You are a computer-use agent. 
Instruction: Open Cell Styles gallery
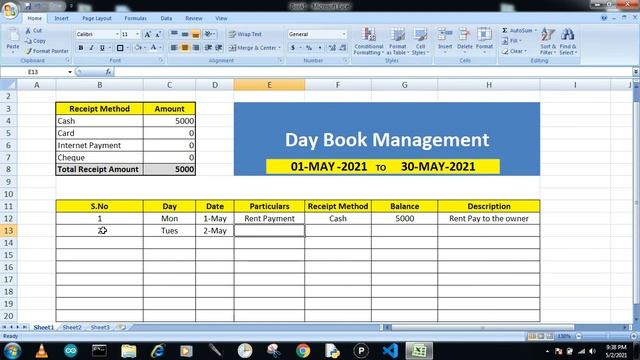[x=420, y=41]
